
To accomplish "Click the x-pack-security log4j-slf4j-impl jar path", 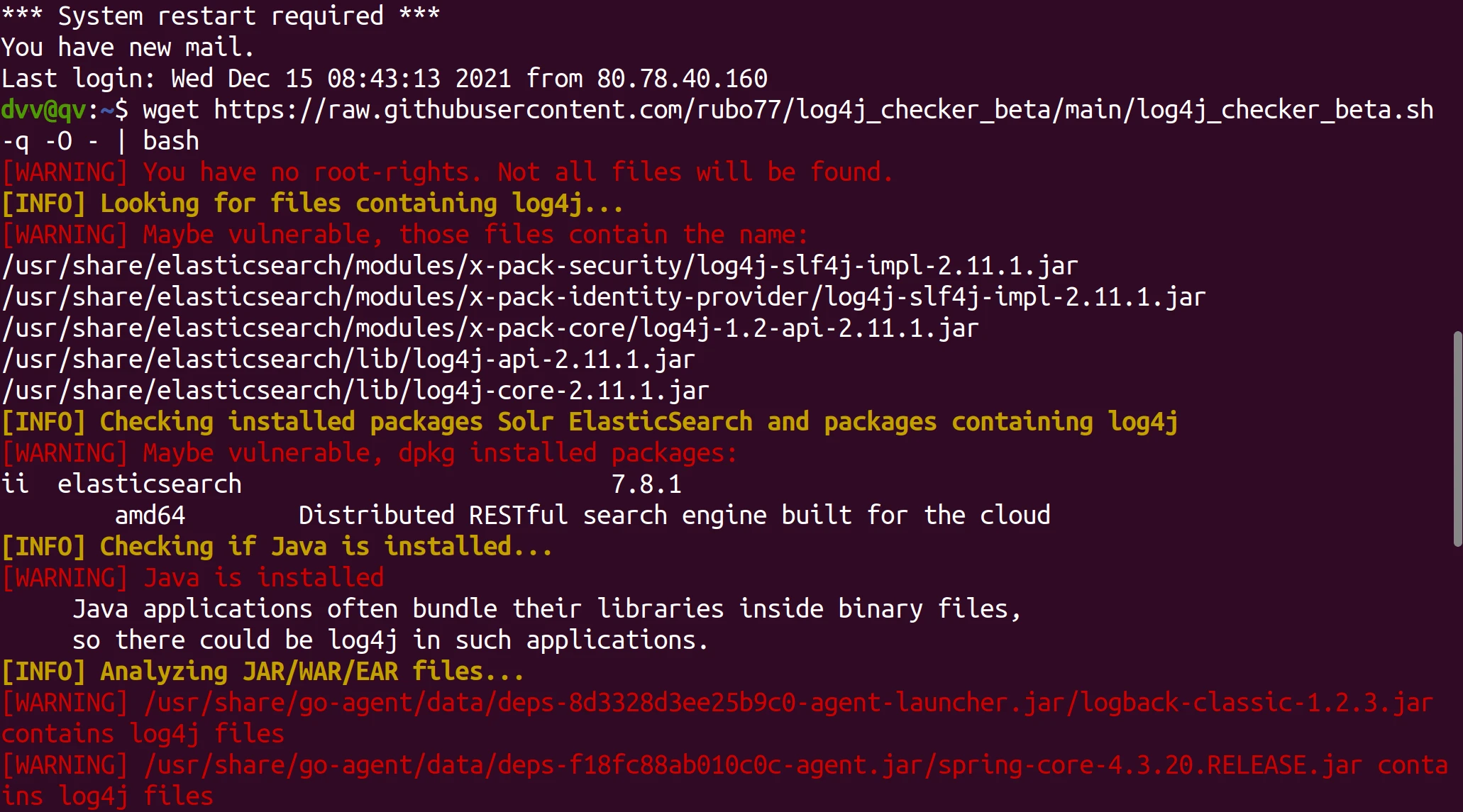I will [x=539, y=266].
